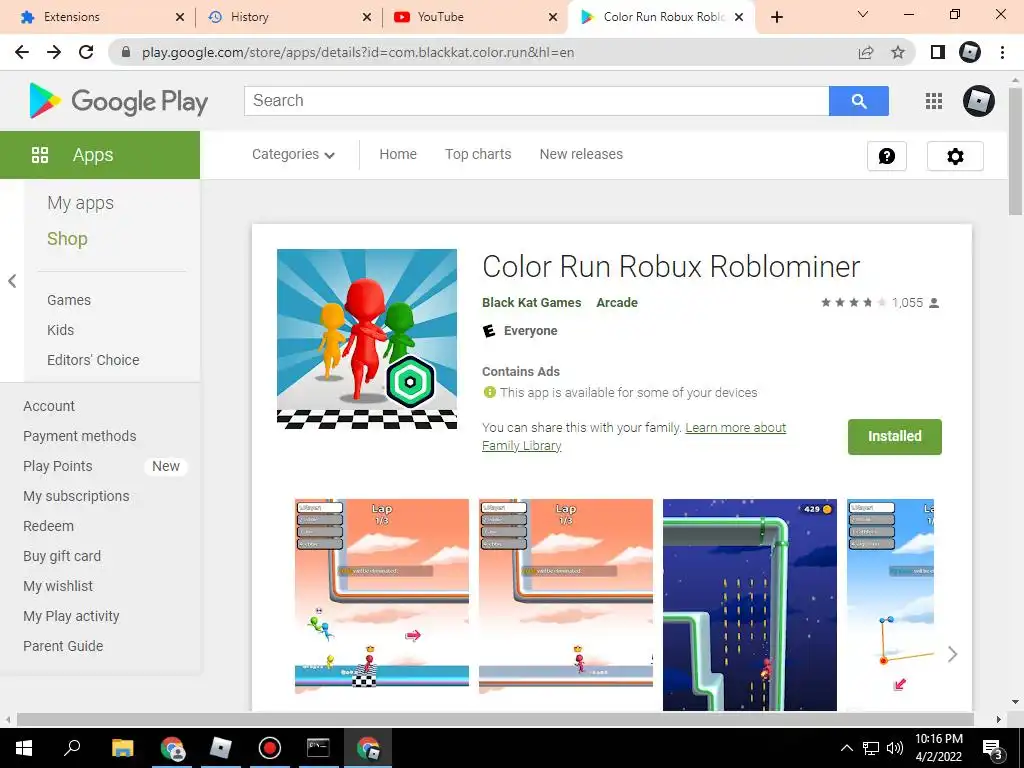
Task: Open My wishlist
Action: click(x=58, y=586)
